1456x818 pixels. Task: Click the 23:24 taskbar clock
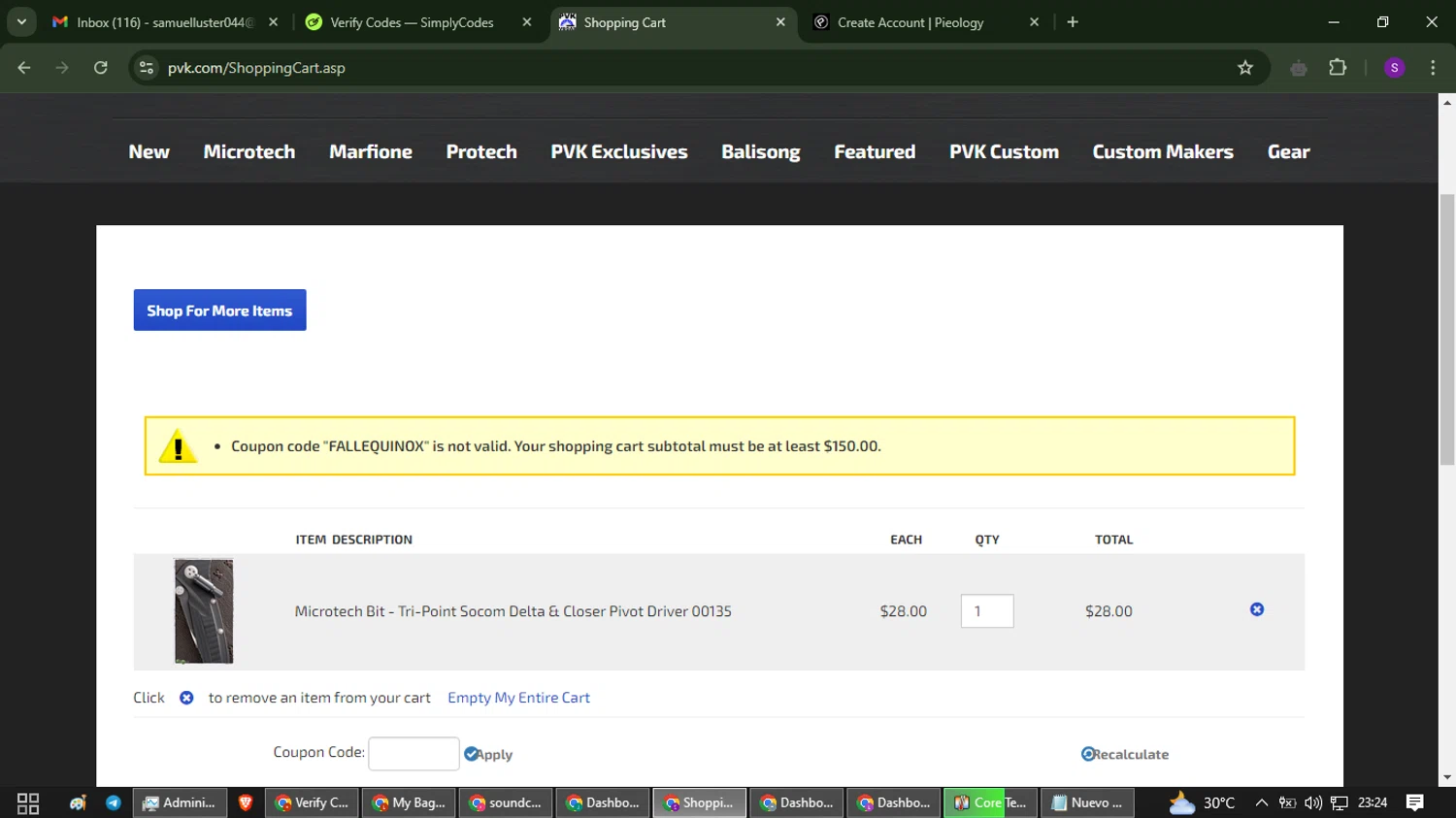pyautogui.click(x=1373, y=803)
